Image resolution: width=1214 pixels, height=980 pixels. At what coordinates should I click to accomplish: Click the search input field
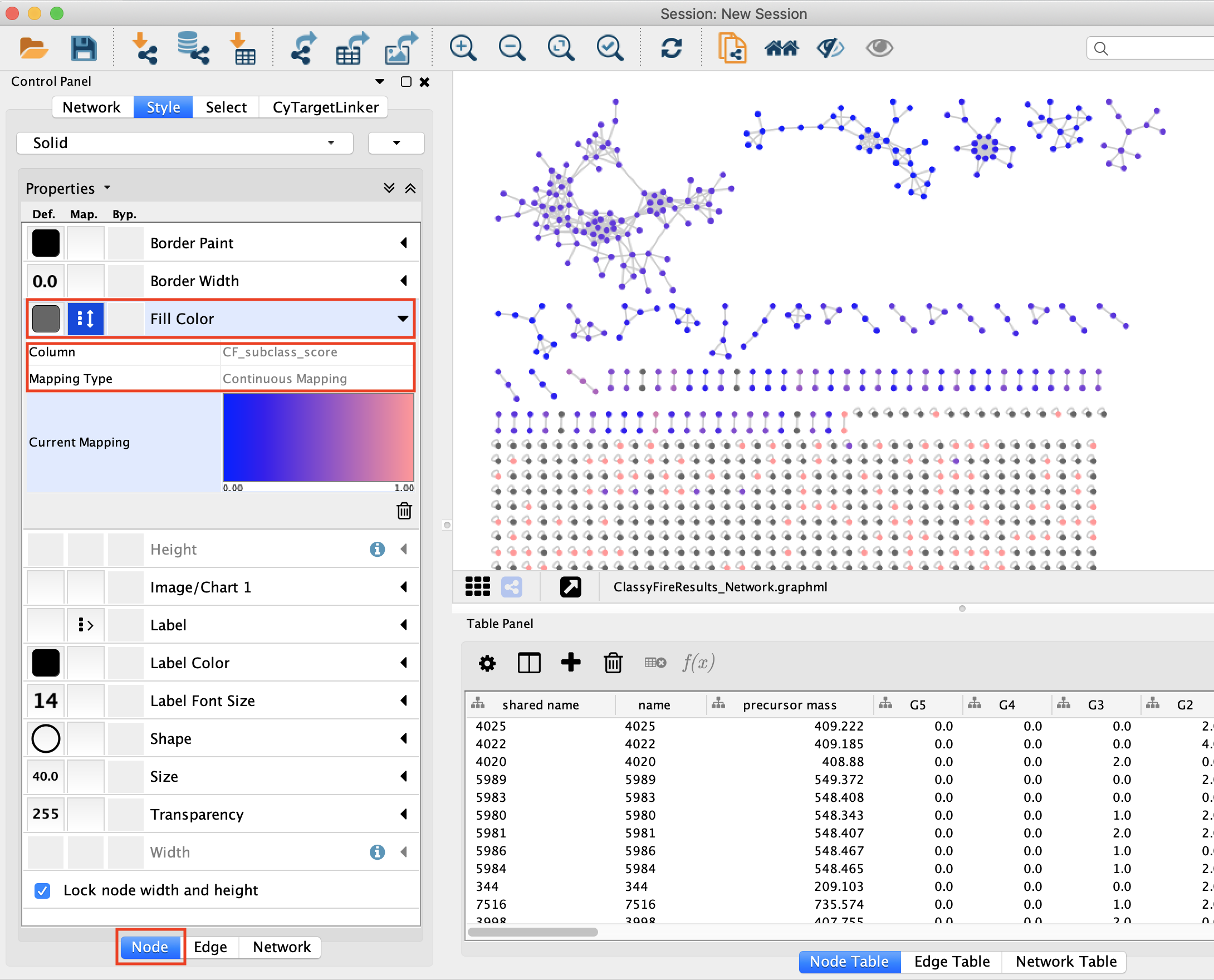tap(1158, 48)
